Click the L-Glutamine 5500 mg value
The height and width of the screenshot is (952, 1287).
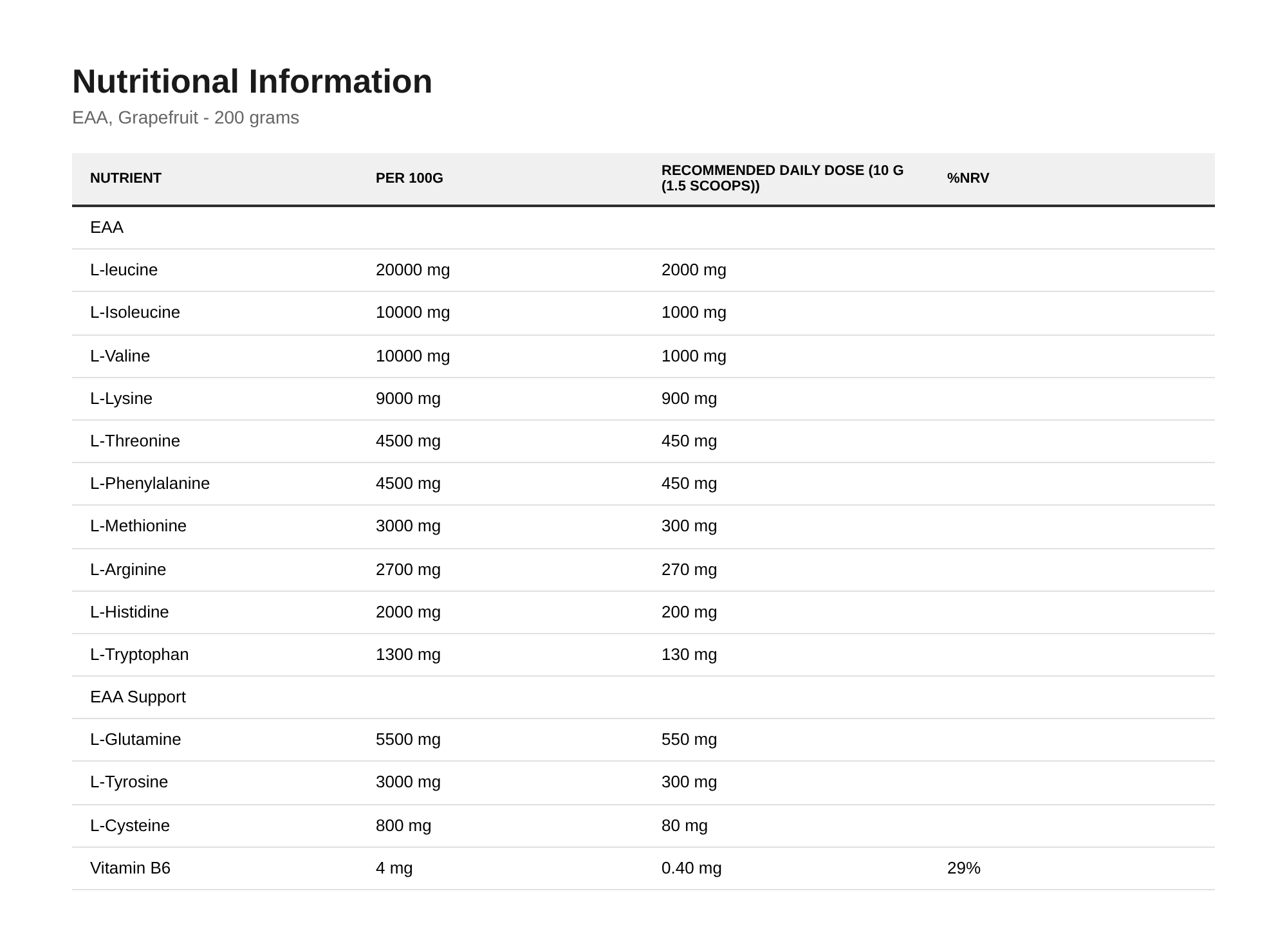pyautogui.click(x=408, y=739)
